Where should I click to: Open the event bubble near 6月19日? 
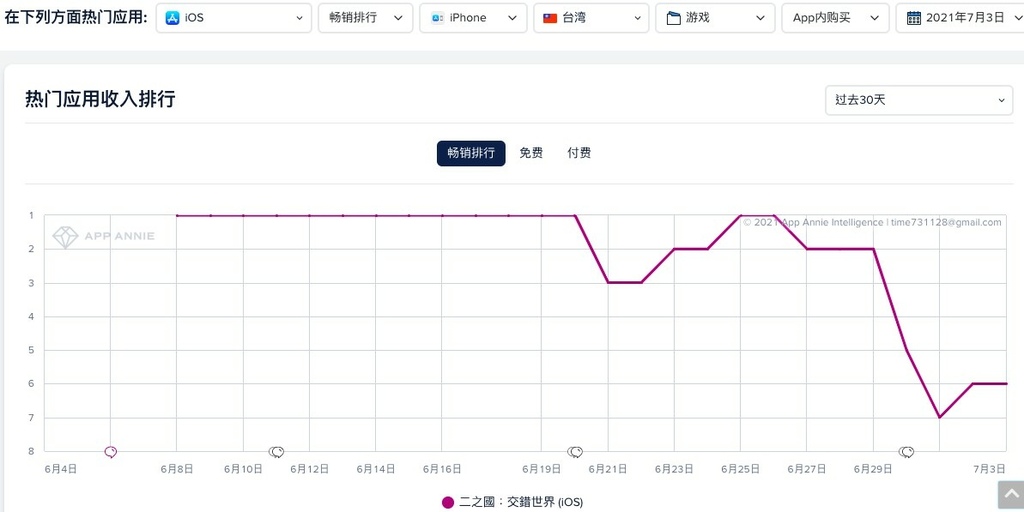575,452
